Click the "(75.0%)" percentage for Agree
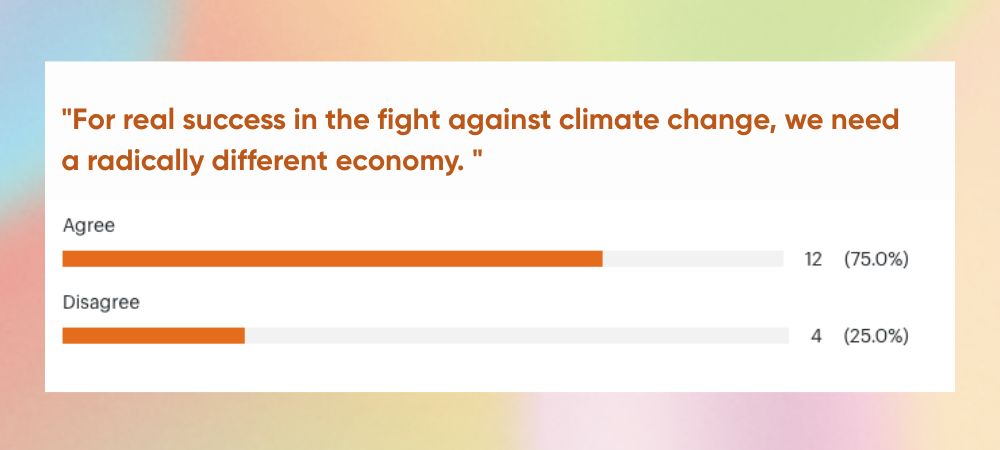This screenshot has height=450, width=1000. (876, 260)
